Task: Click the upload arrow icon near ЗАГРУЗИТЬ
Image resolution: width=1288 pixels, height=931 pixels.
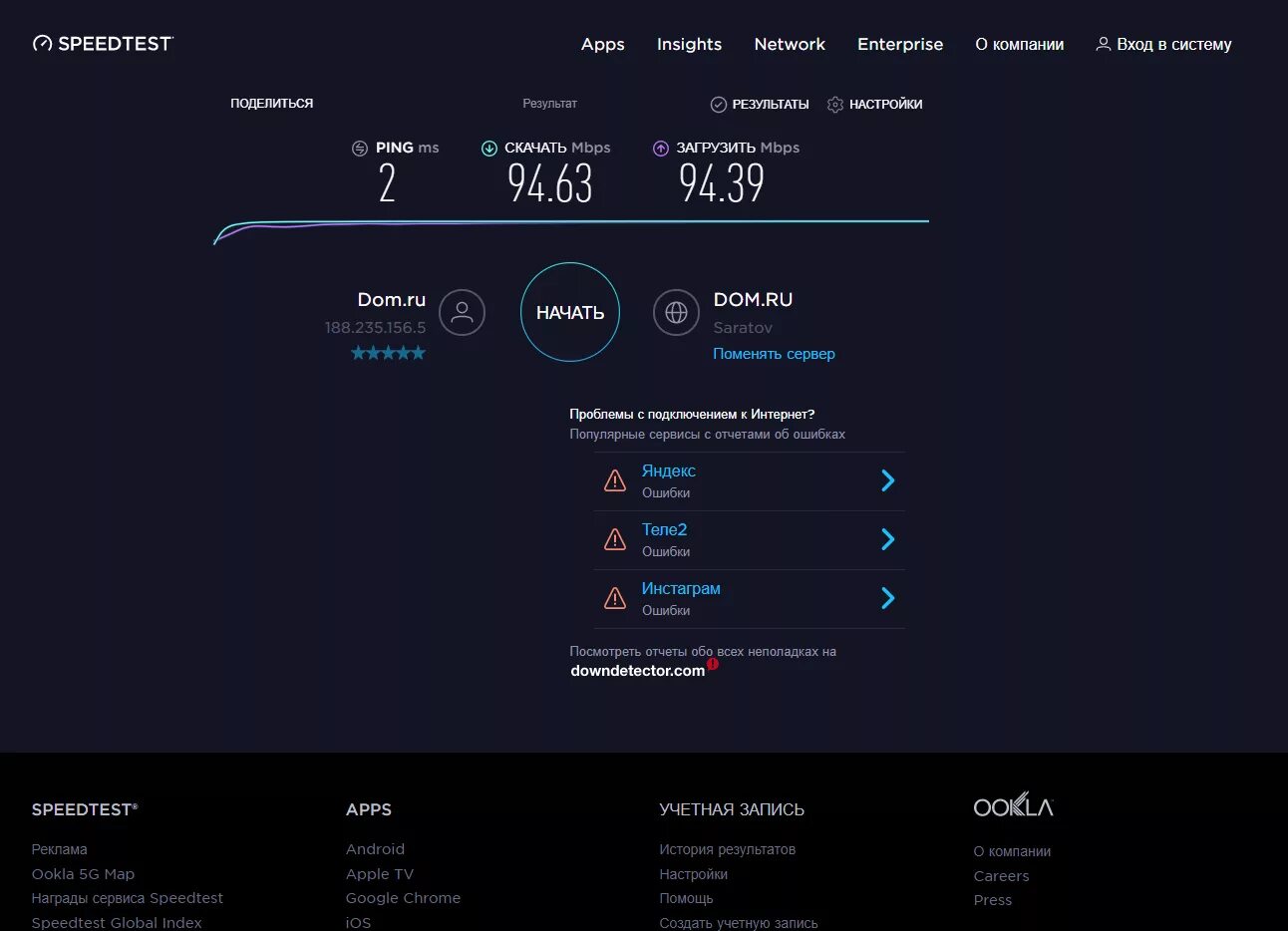Action: (x=660, y=148)
